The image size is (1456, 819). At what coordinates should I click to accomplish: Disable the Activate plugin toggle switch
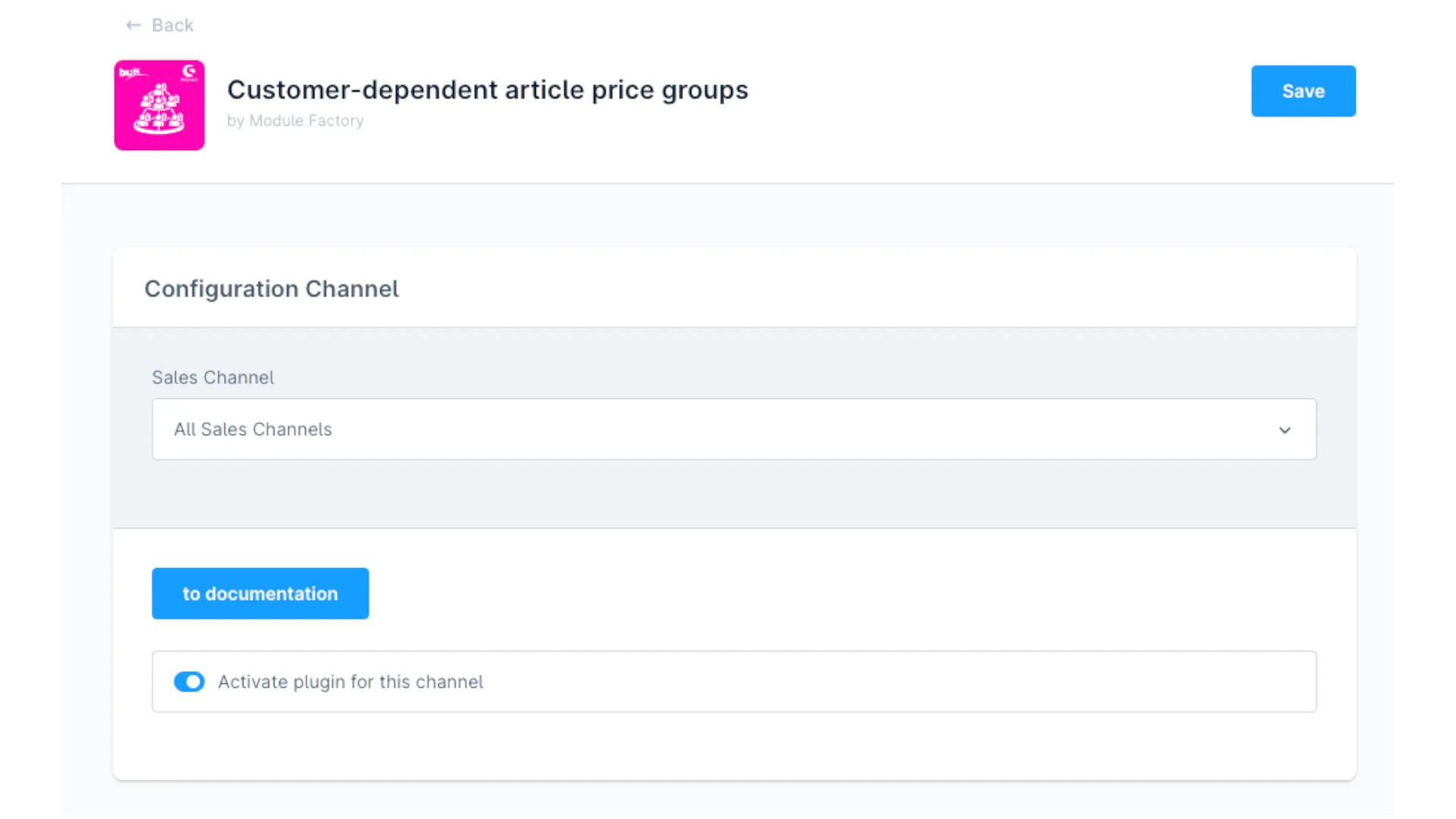pyautogui.click(x=189, y=682)
